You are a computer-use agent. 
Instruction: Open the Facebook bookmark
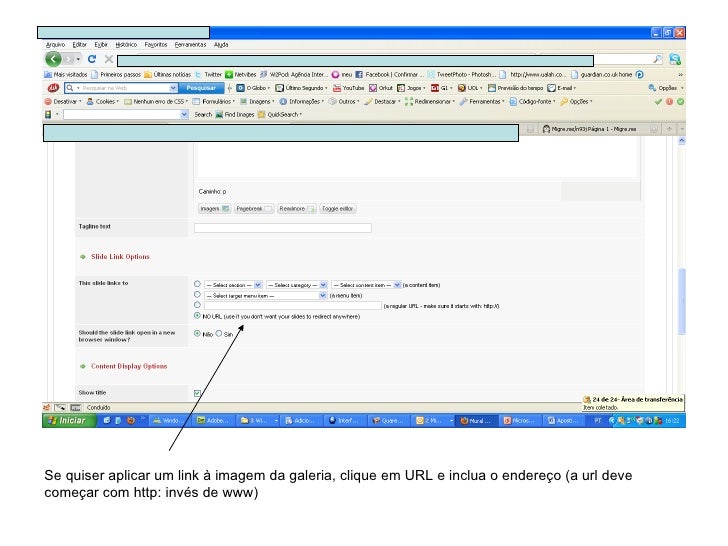[x=389, y=74]
